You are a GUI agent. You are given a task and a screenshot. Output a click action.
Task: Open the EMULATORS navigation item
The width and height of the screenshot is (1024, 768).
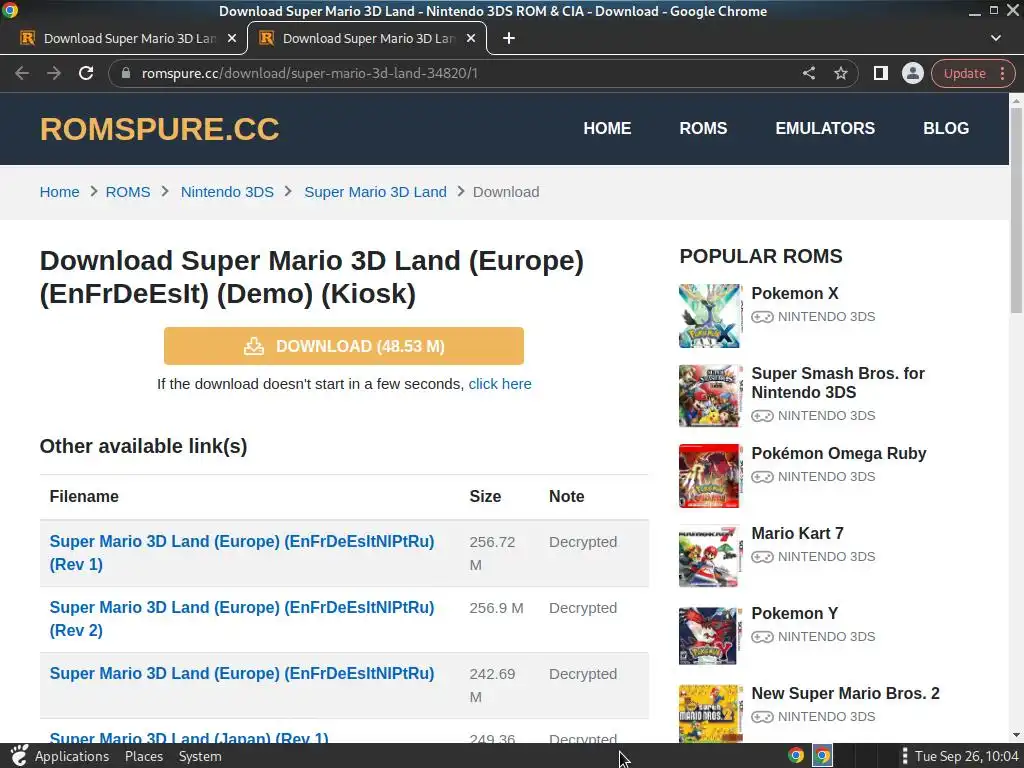[825, 128]
